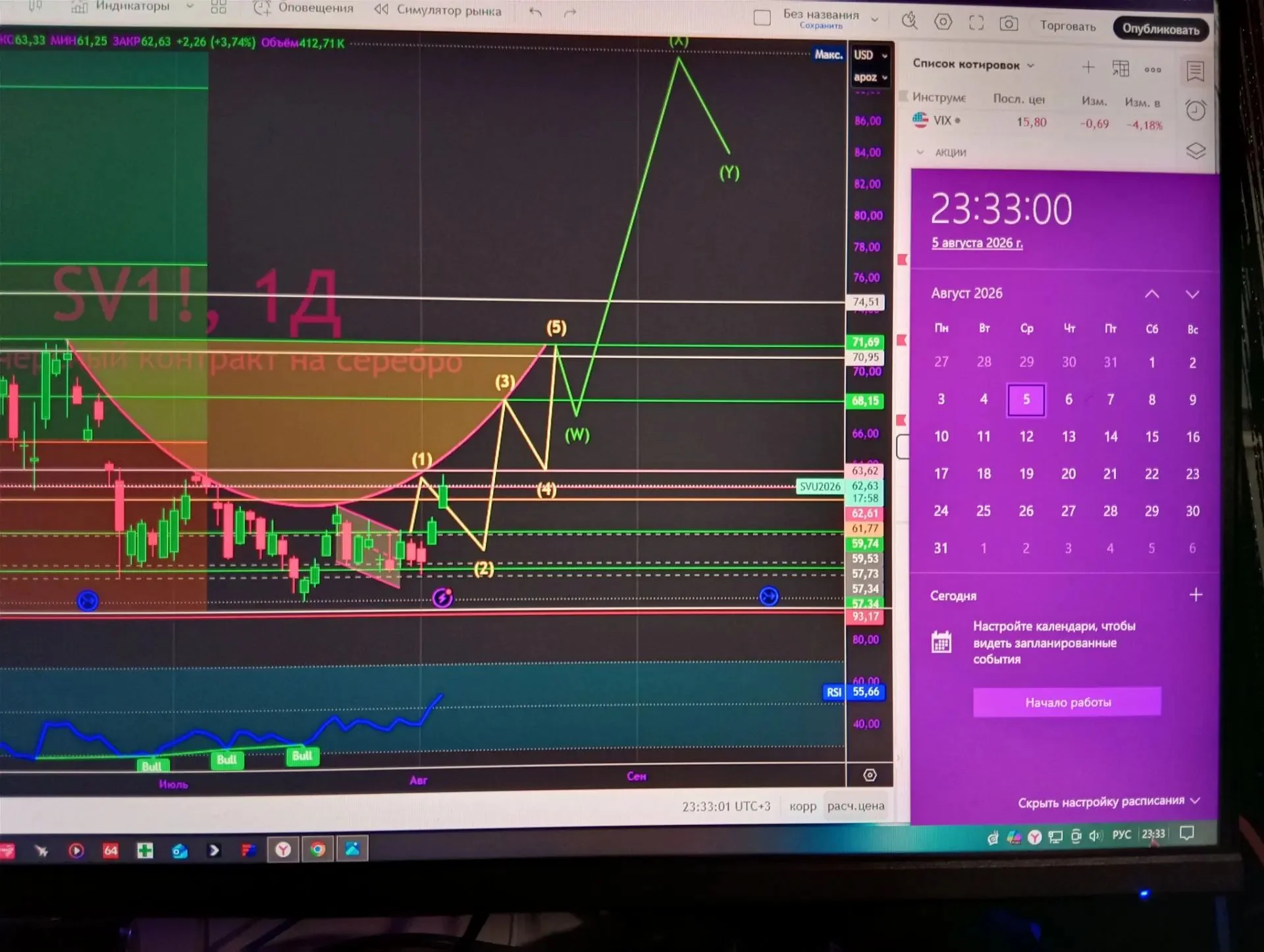Open the USD currency dropdown

click(870, 55)
